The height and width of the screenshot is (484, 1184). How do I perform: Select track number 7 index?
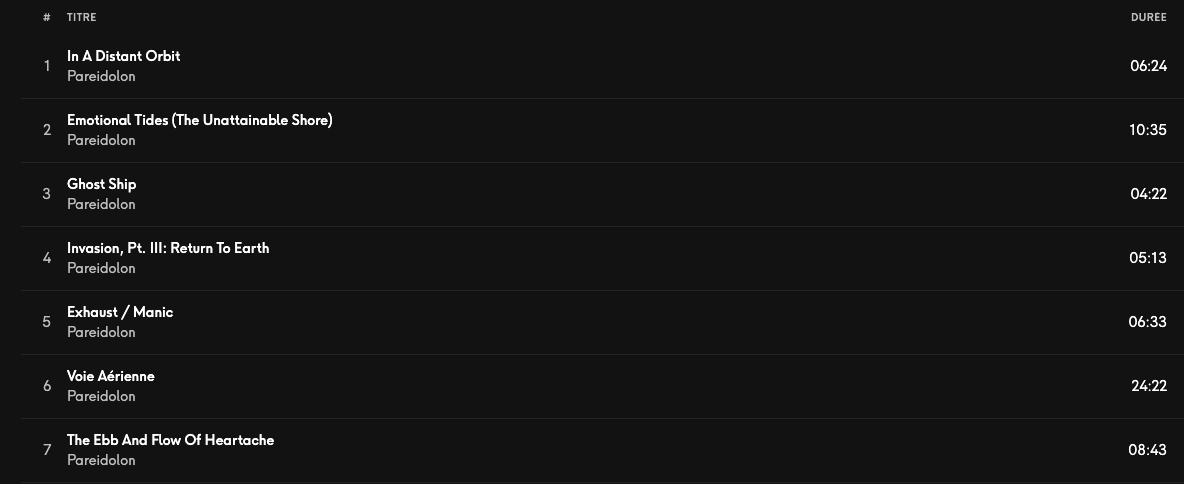coord(47,450)
